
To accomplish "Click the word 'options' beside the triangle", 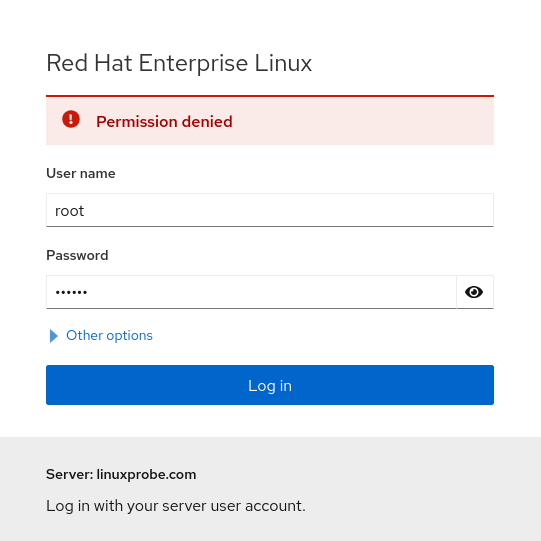I will click(129, 336).
